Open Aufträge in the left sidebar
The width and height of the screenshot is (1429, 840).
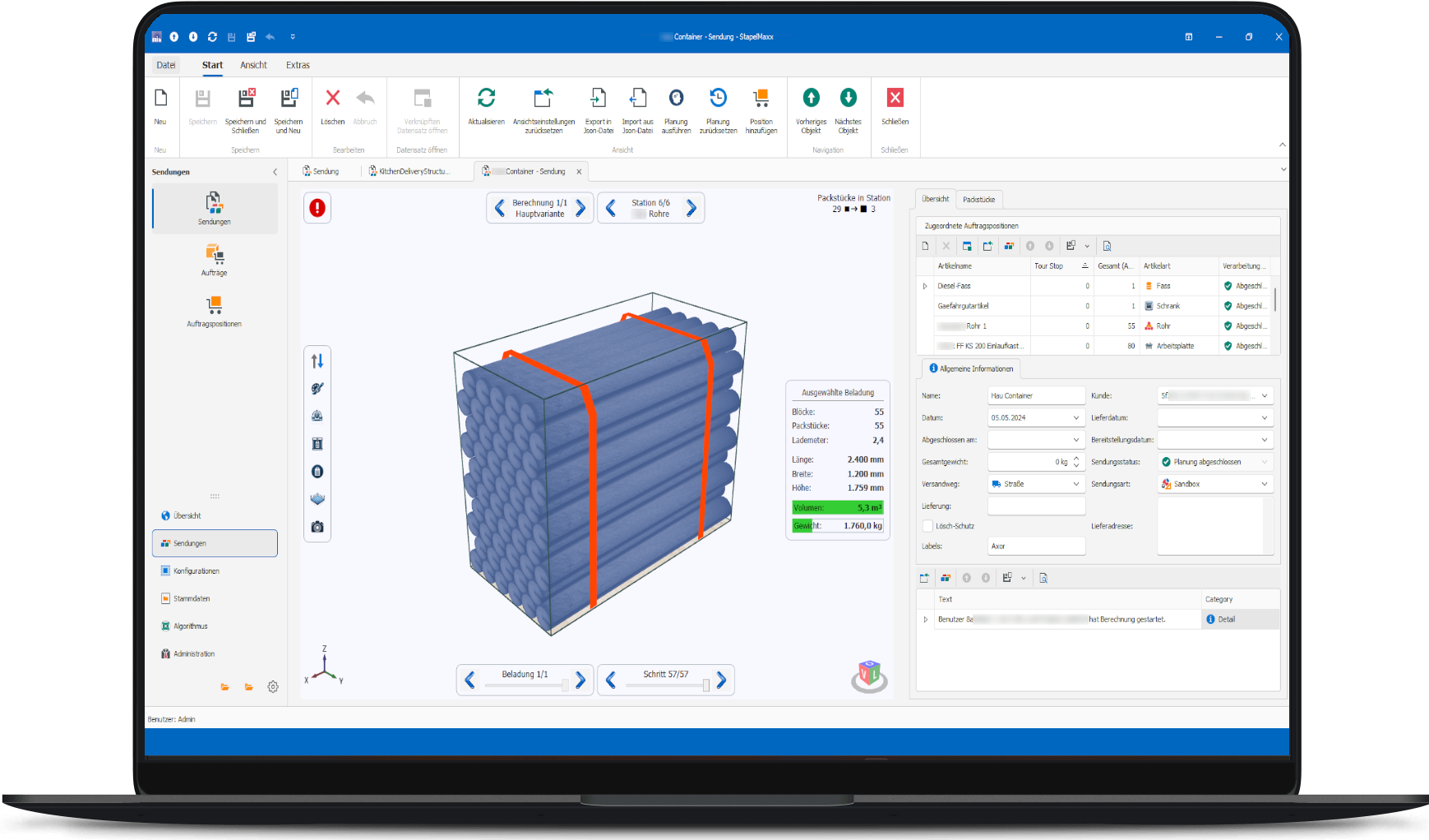215,260
